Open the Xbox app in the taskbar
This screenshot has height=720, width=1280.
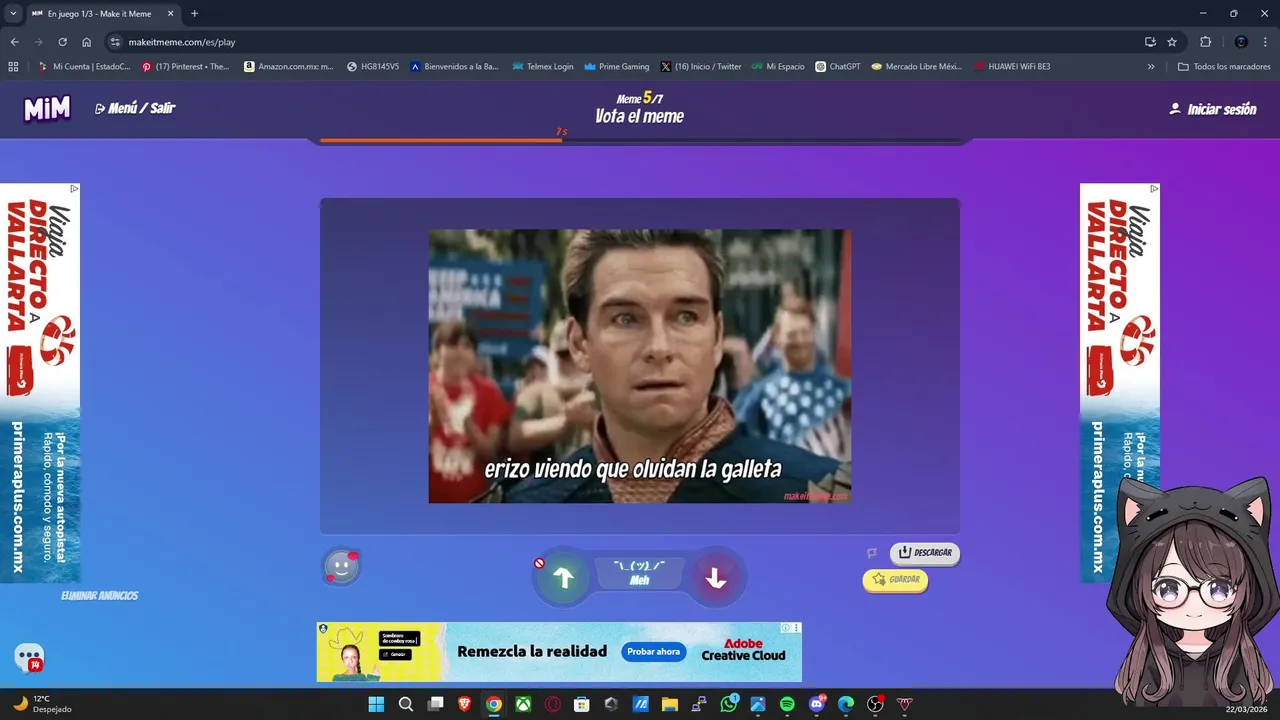[523, 704]
